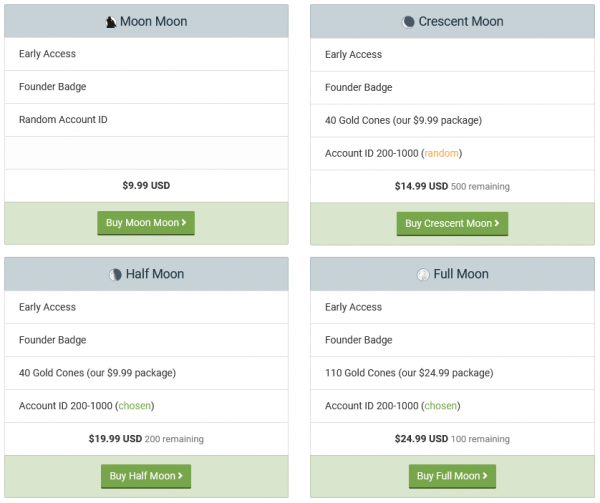Open the 'chosen' link in Half Moon card

135,406
